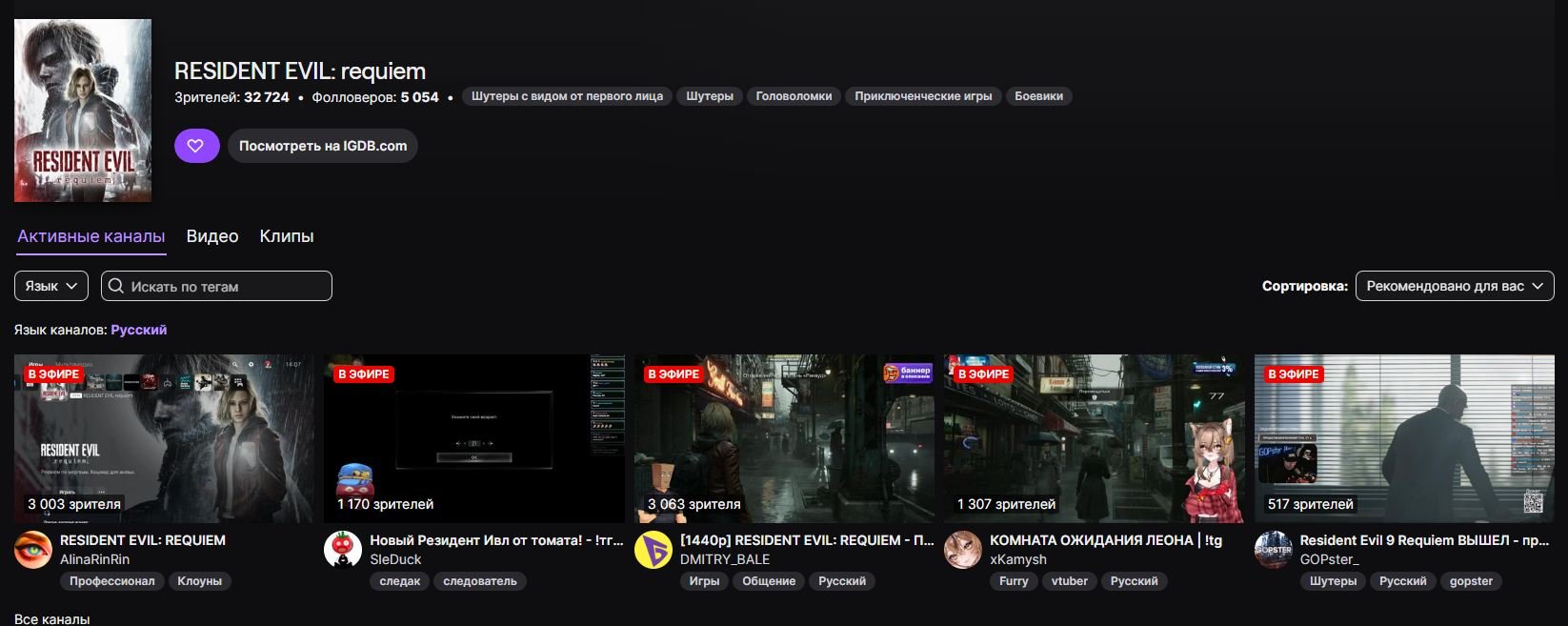Image resolution: width=1568 pixels, height=626 pixels.
Task: Open GOPster_ channel avatar
Action: (x=1274, y=550)
